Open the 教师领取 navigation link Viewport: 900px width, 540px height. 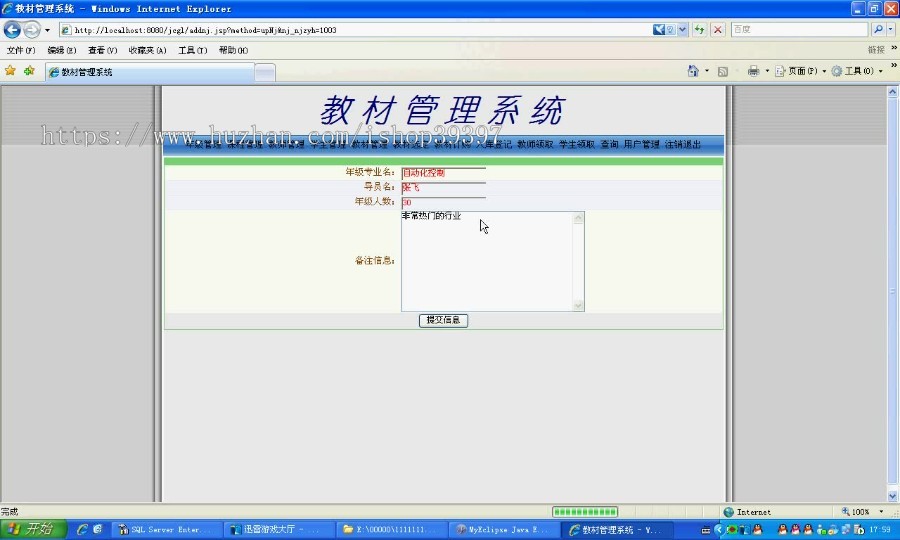pos(535,145)
